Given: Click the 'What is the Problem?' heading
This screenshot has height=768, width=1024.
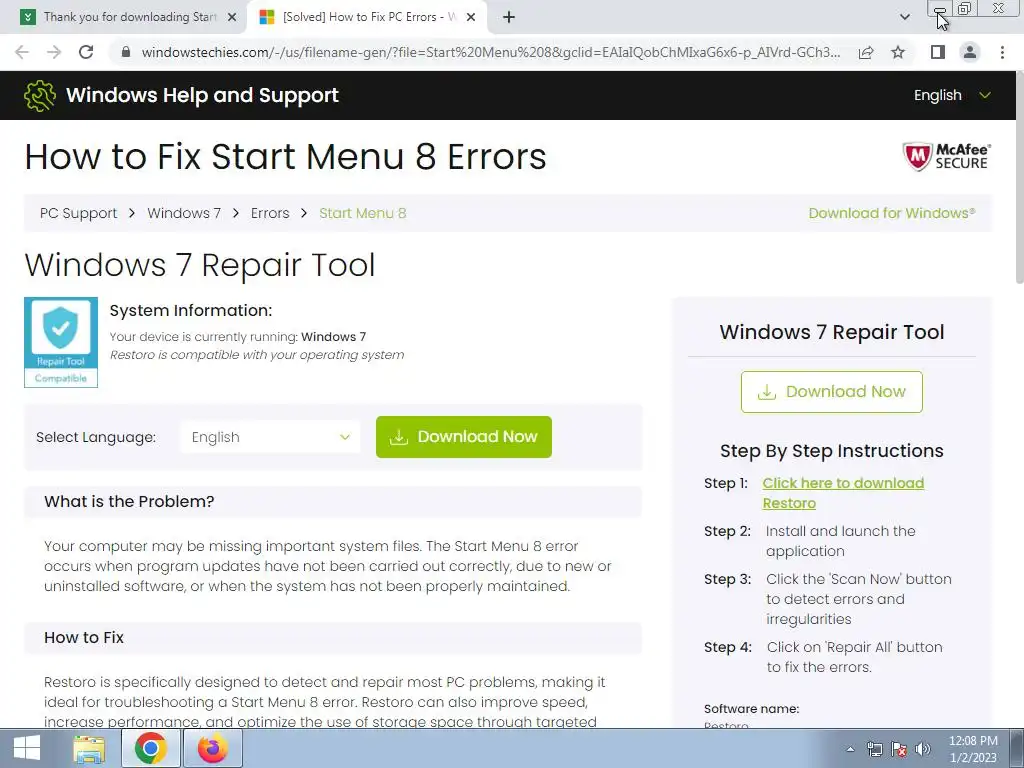Looking at the screenshot, I should point(129,502).
